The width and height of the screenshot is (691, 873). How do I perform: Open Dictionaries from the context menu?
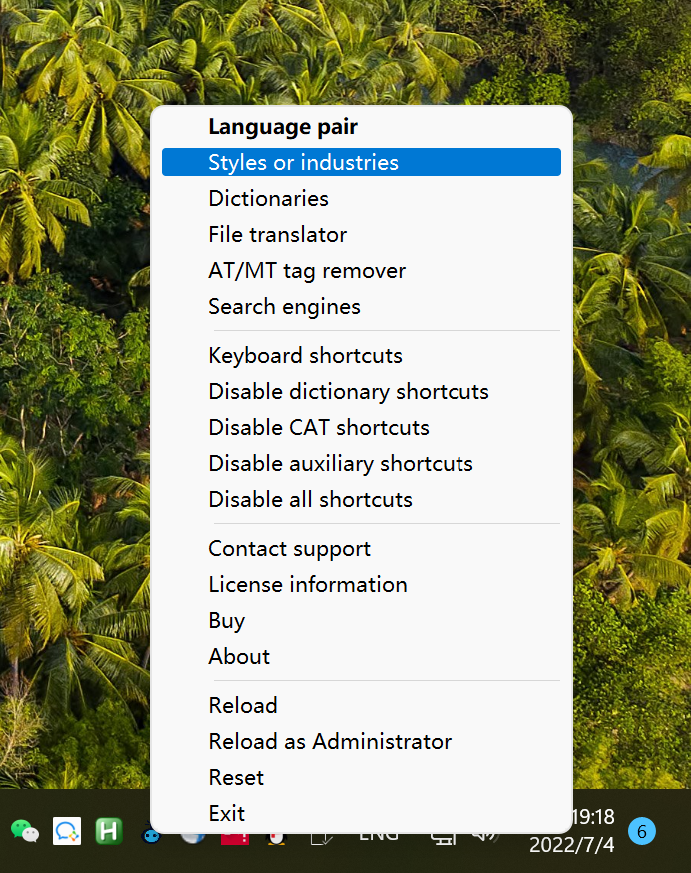[x=268, y=199]
